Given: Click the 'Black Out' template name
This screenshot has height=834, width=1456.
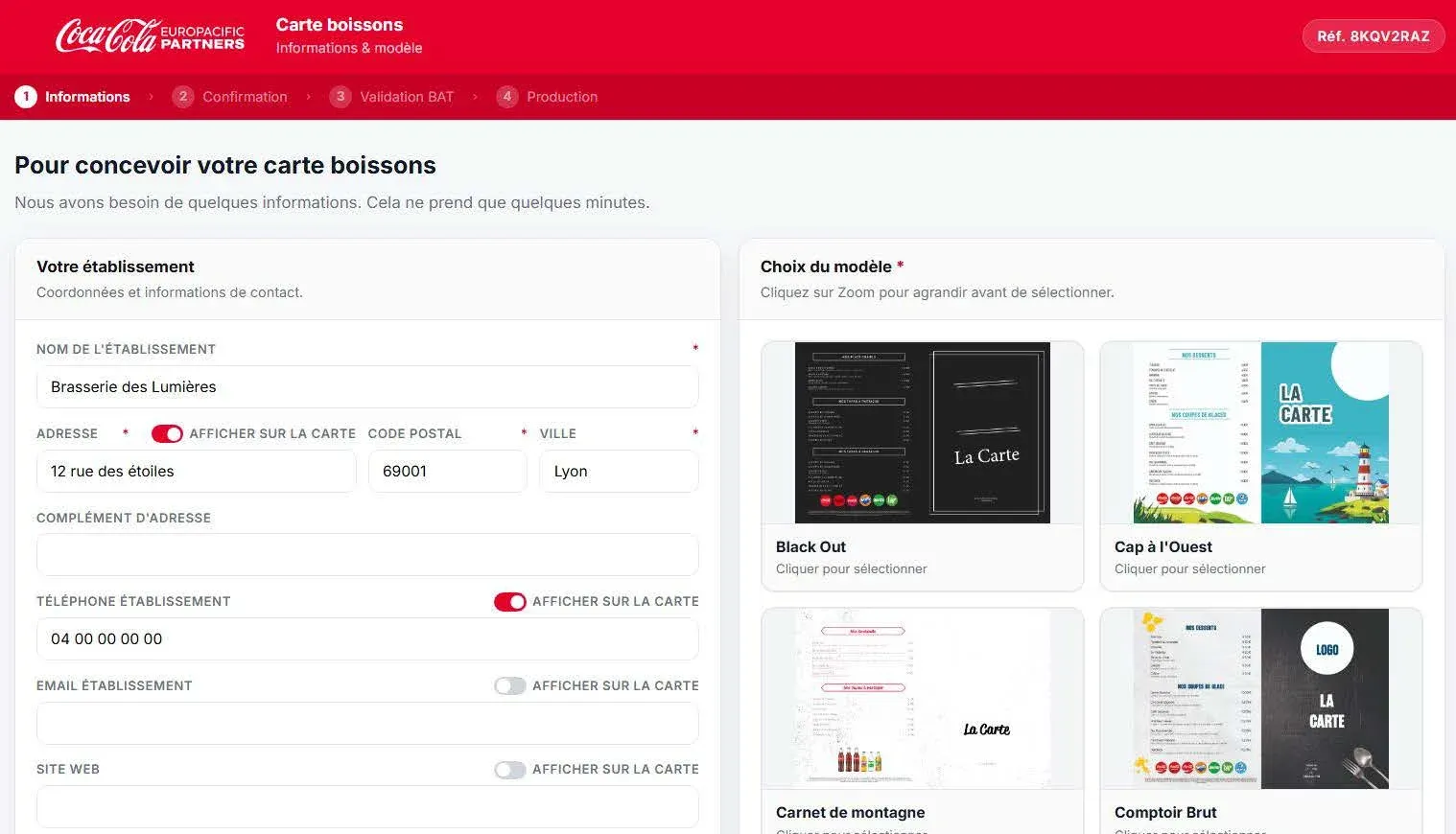Looking at the screenshot, I should (810, 547).
